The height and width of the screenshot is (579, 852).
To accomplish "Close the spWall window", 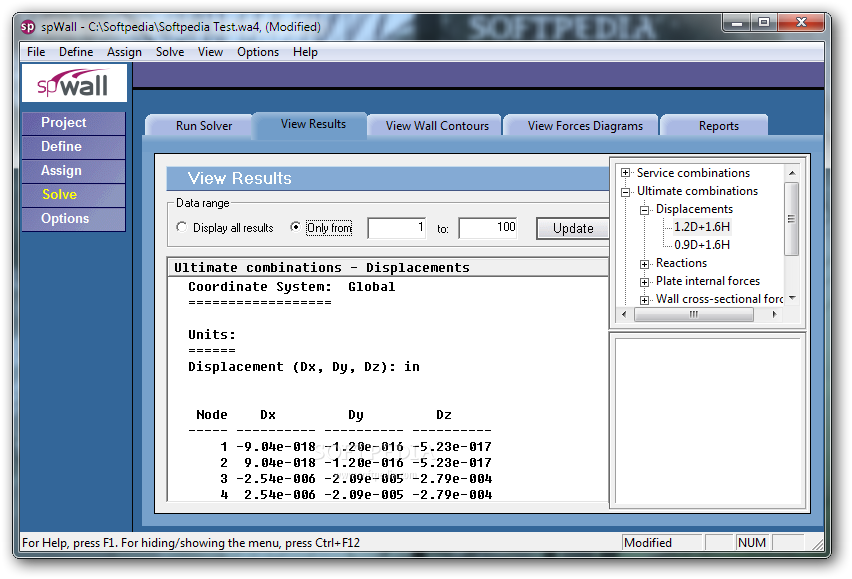I will tap(801, 22).
